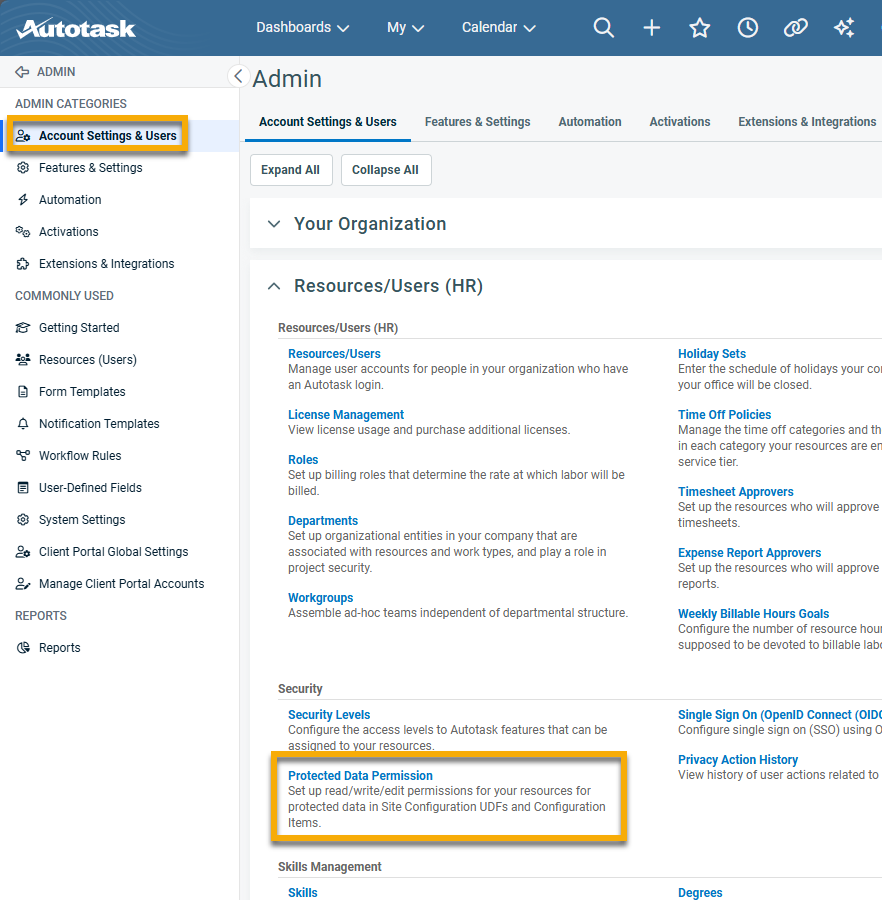Open LiveLinks via the chain link icon
882x900 pixels.
click(795, 27)
